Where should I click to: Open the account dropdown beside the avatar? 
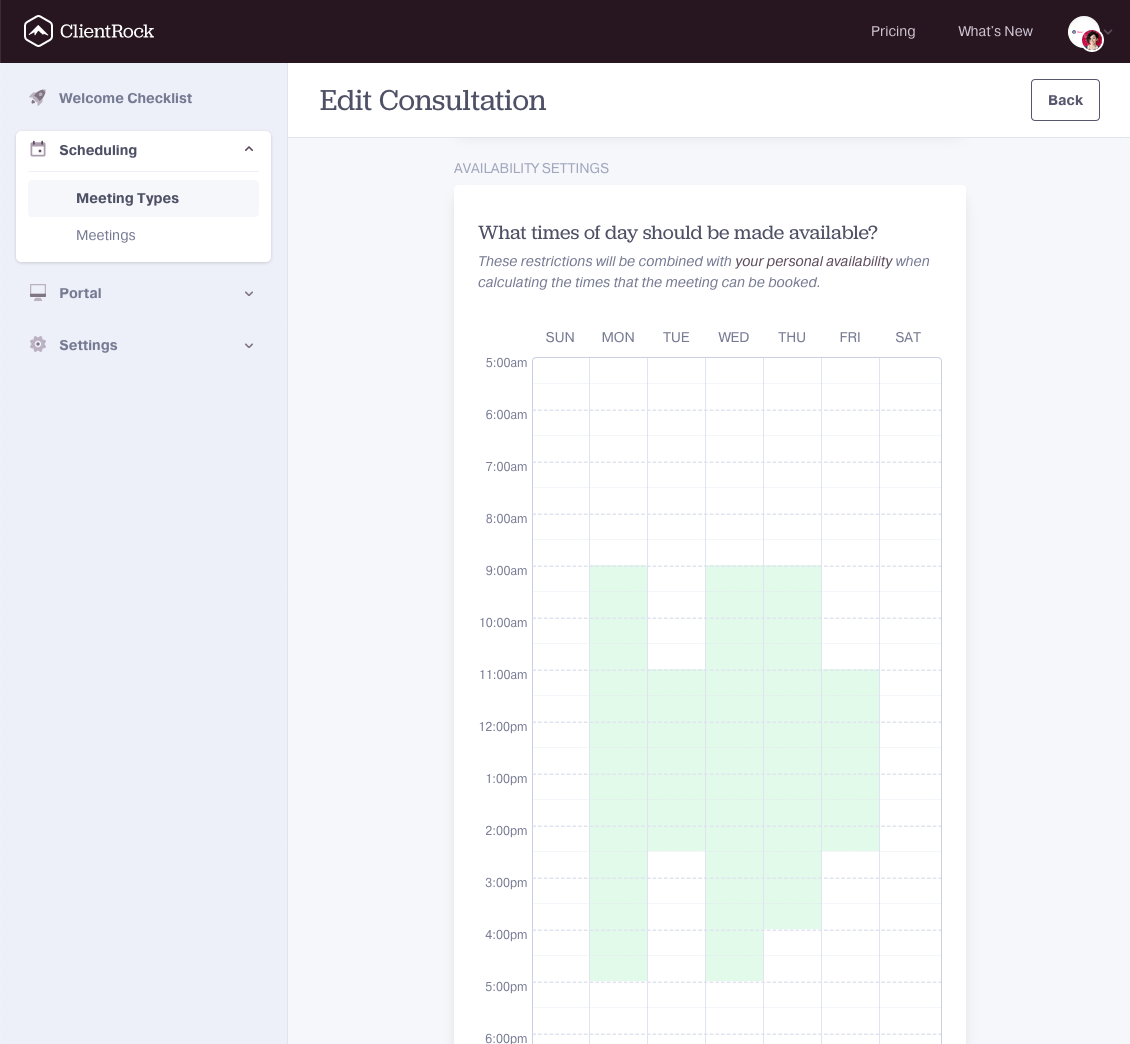(1108, 32)
